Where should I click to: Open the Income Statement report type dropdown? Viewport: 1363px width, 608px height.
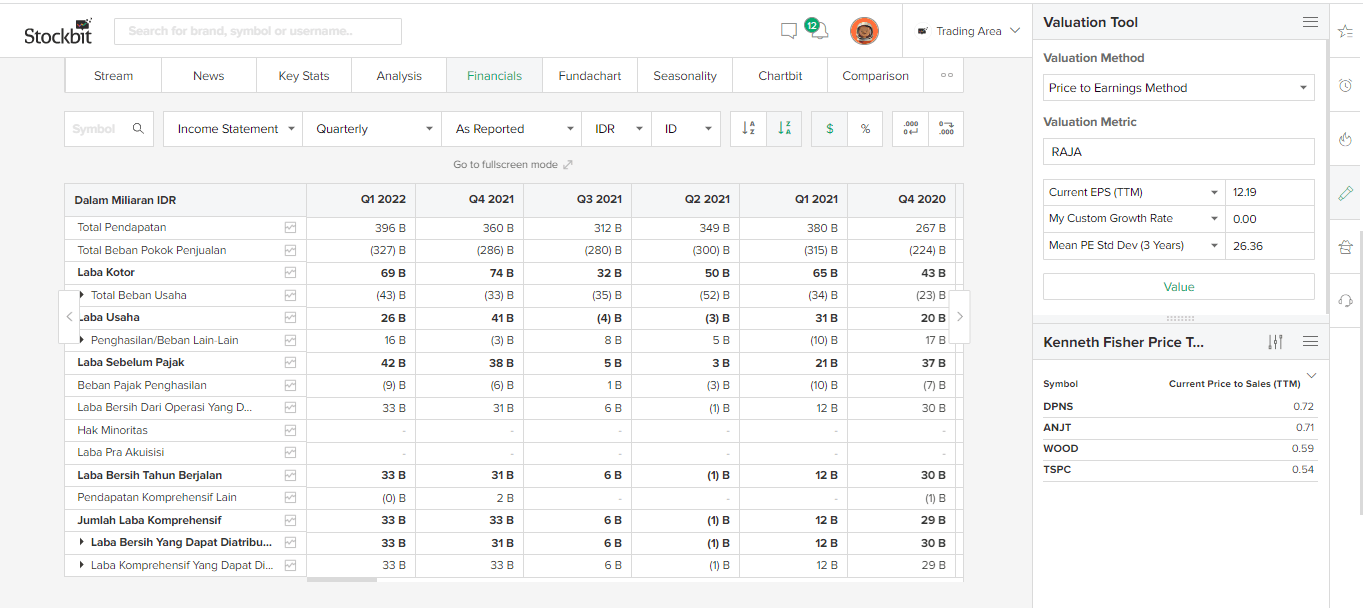pyautogui.click(x=233, y=129)
